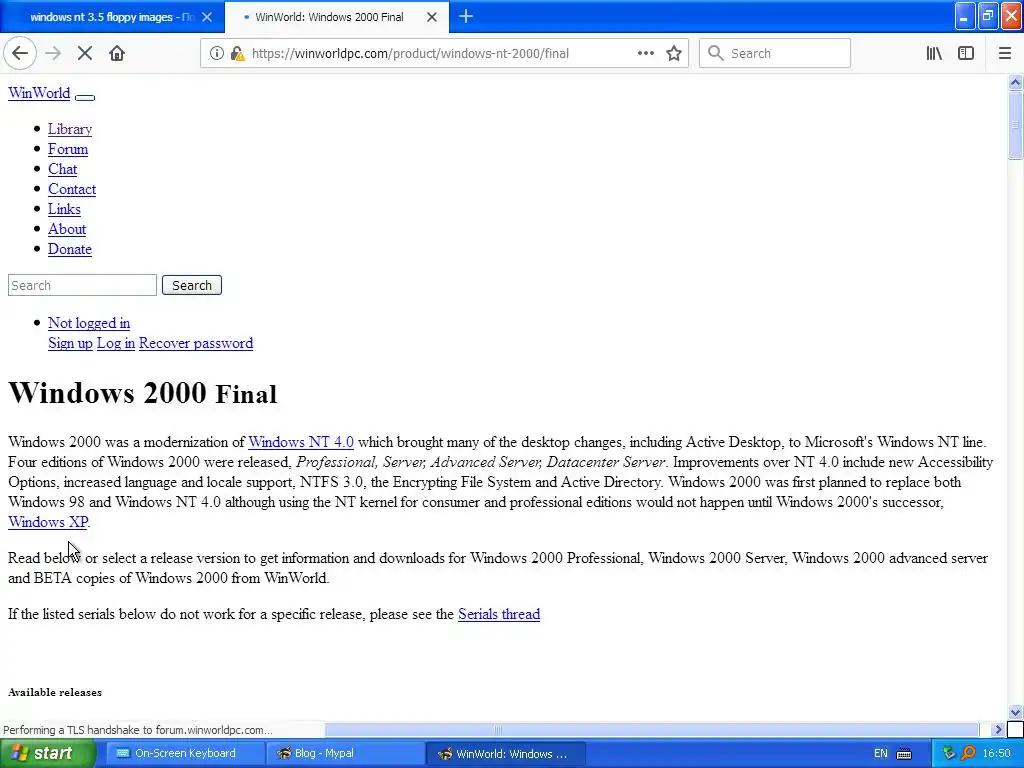The width and height of the screenshot is (1024, 768).
Task: Click the network tray icon
Action: click(x=949, y=754)
